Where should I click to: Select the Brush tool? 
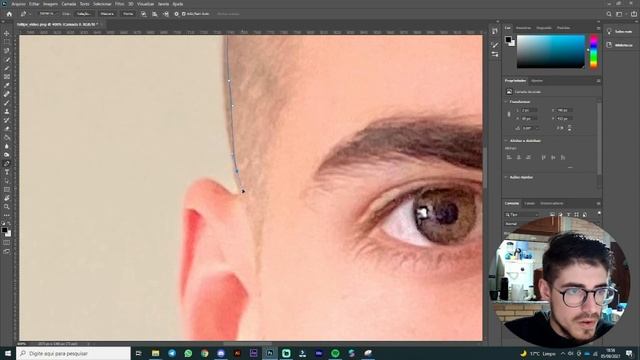click(x=7, y=103)
